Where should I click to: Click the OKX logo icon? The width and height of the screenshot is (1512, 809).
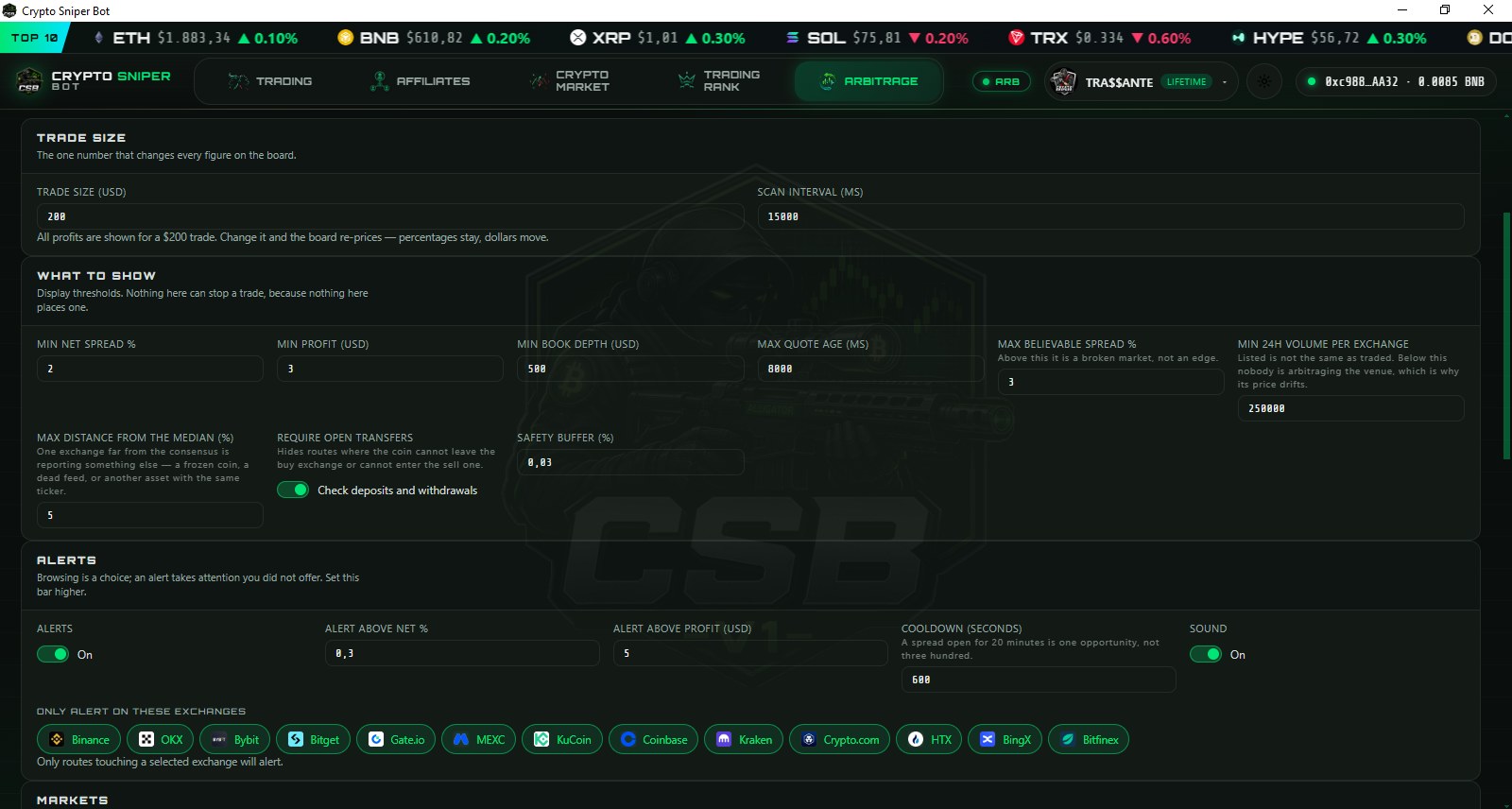146,740
